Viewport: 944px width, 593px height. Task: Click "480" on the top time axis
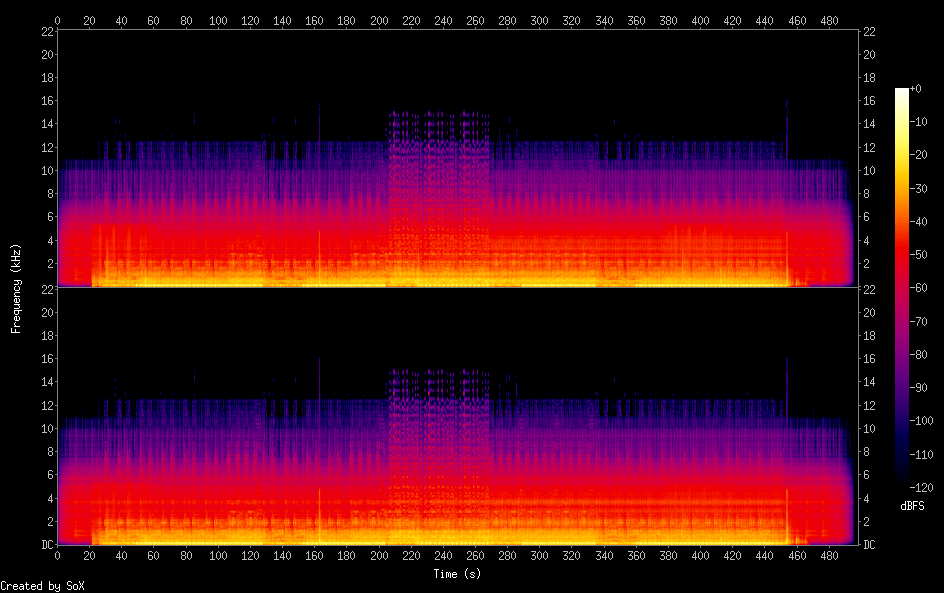point(829,21)
